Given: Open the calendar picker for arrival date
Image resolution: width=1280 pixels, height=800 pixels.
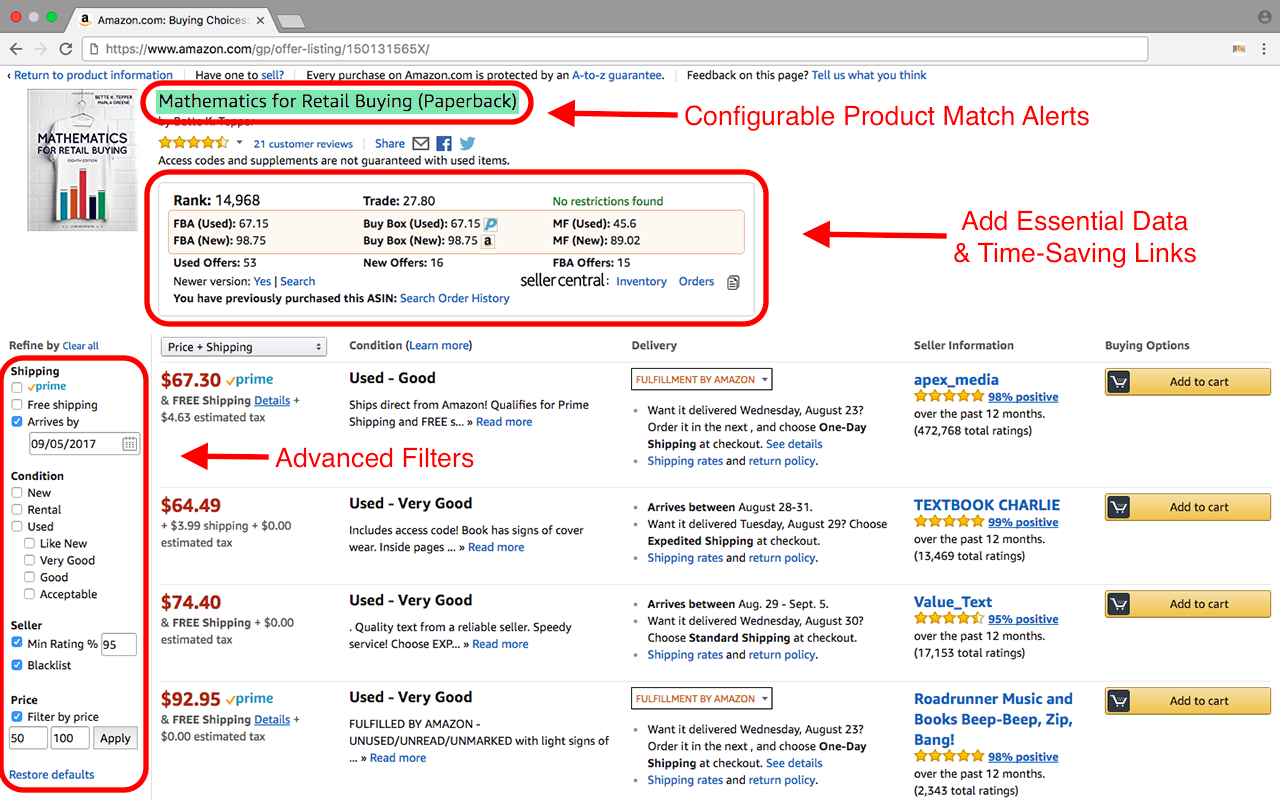Looking at the screenshot, I should pyautogui.click(x=130, y=444).
